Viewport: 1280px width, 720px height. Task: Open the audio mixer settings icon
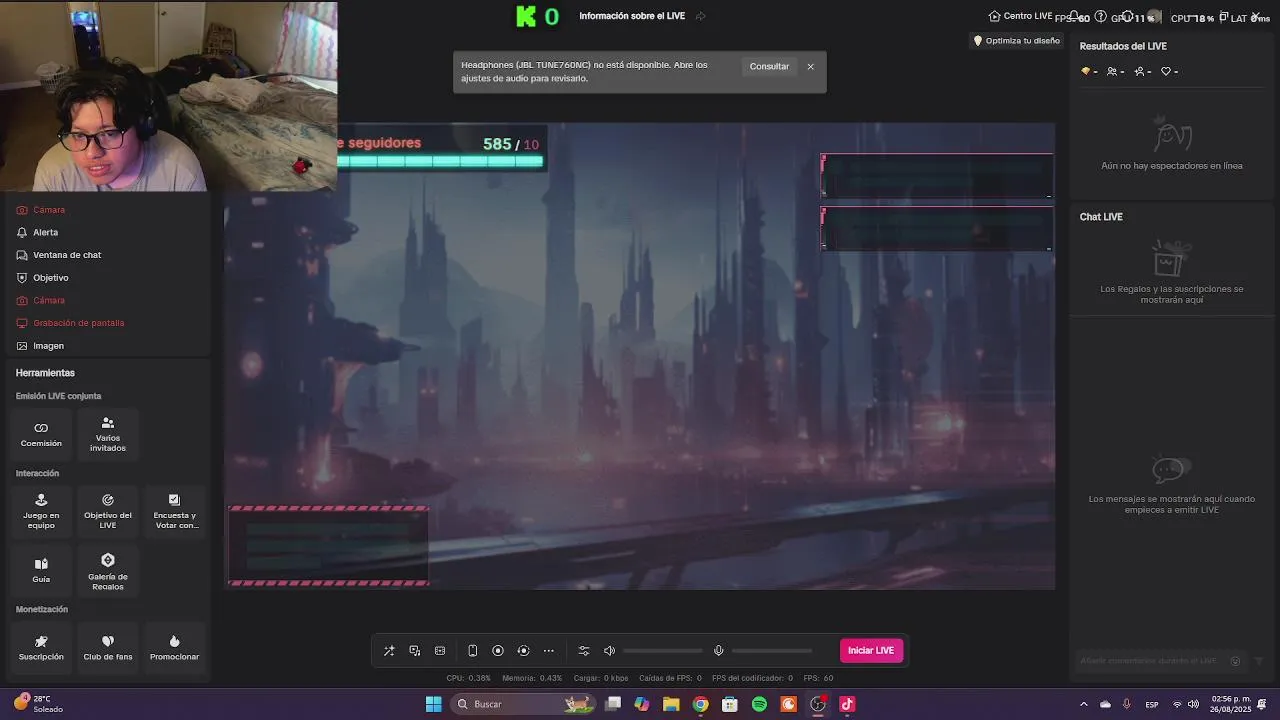(x=584, y=651)
